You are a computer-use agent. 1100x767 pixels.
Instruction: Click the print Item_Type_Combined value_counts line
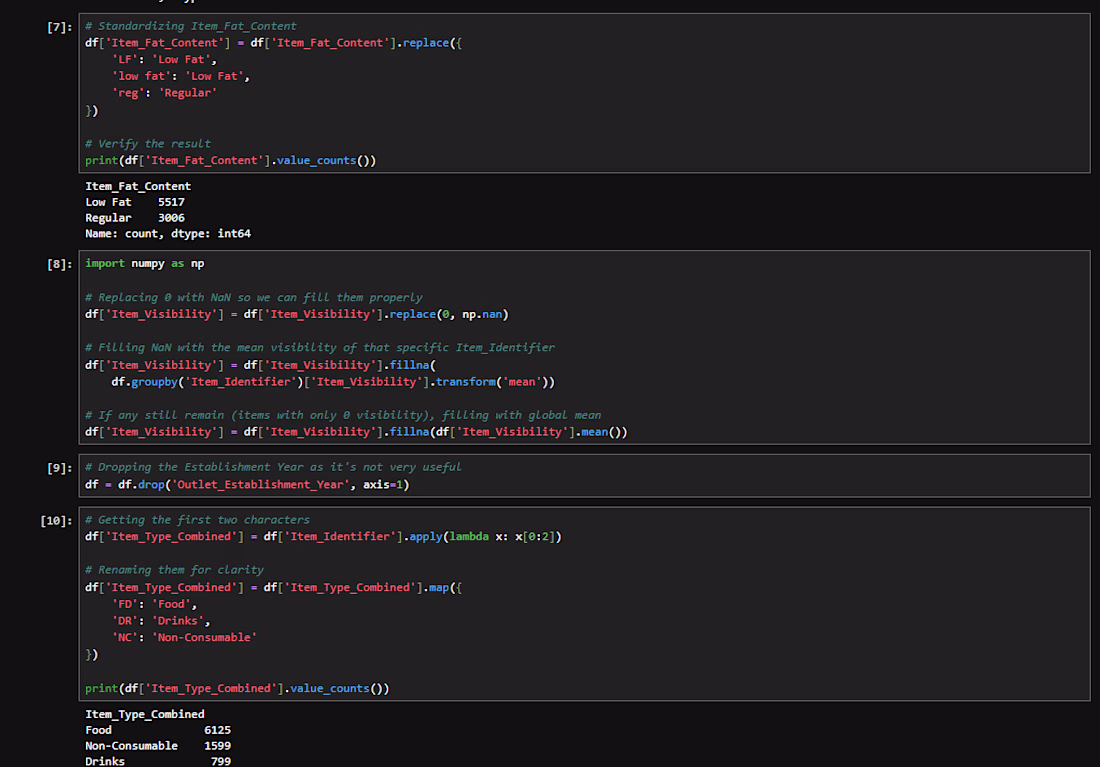click(x=237, y=689)
